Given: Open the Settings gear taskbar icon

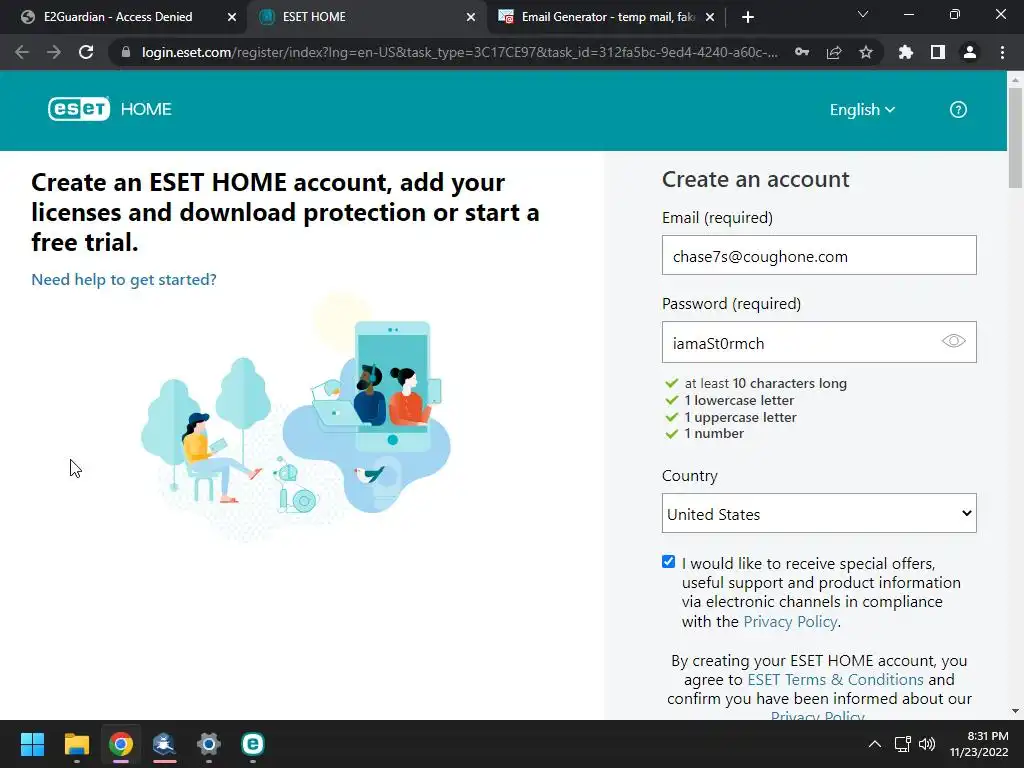Looking at the screenshot, I should [x=209, y=744].
